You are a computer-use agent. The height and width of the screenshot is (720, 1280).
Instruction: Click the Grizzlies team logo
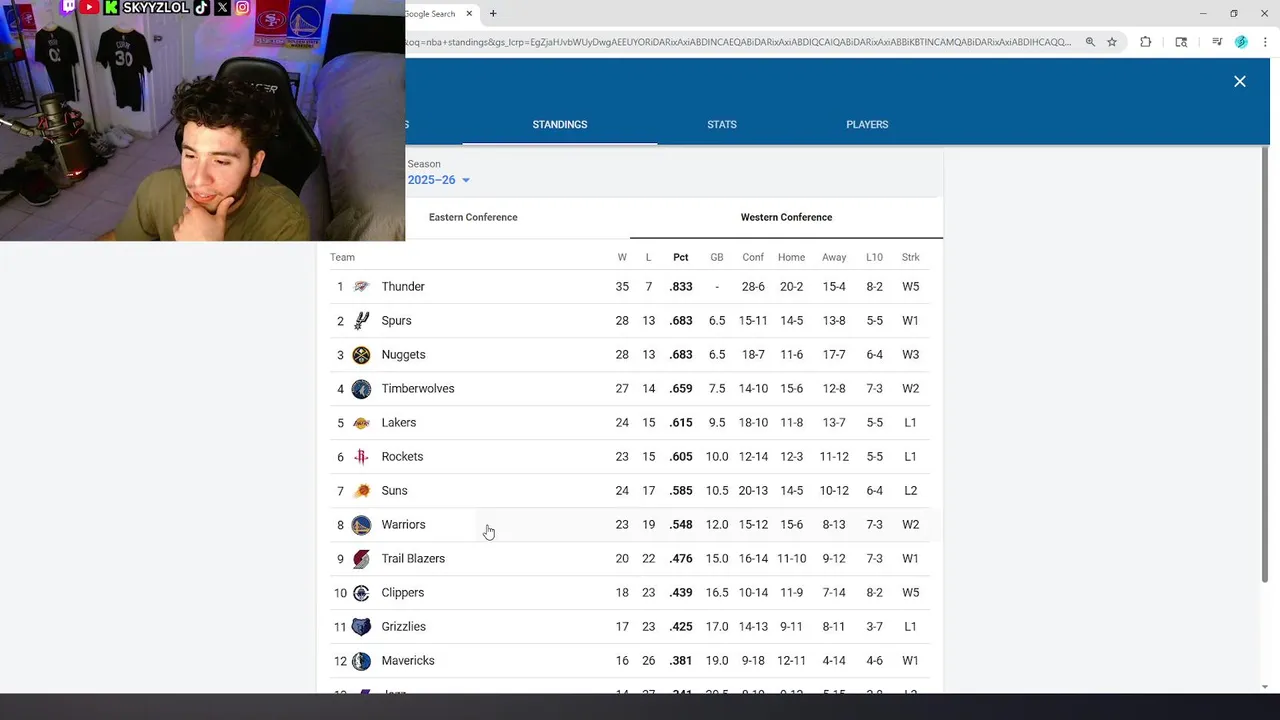pyautogui.click(x=361, y=627)
